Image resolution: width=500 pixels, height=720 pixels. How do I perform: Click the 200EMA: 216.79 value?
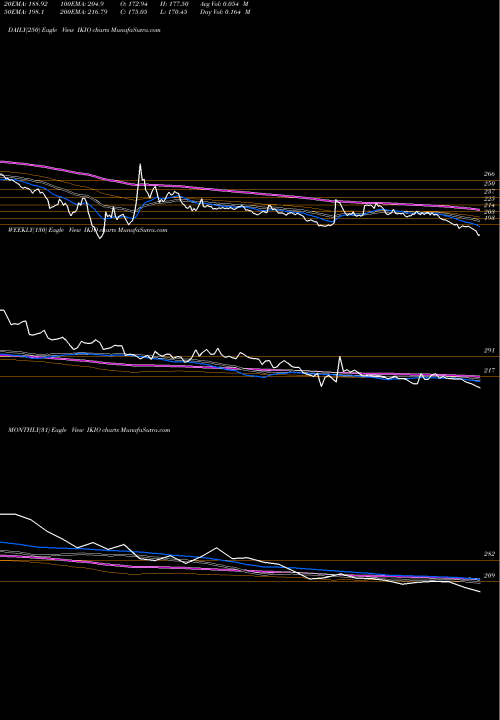click(82, 12)
